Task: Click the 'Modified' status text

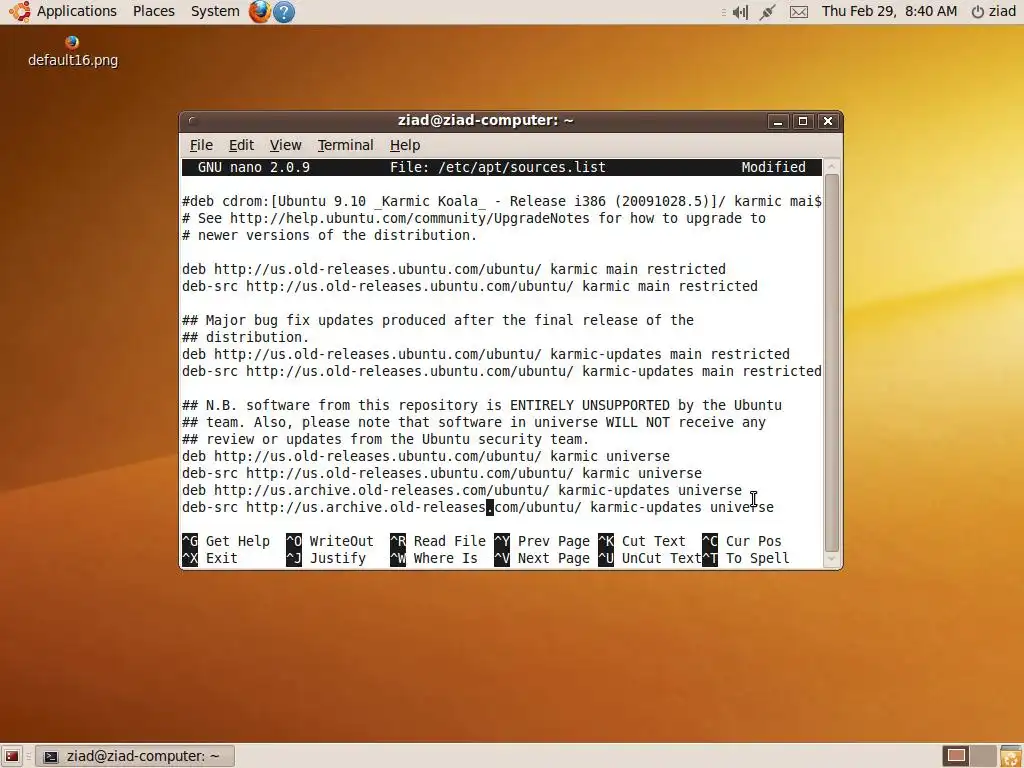Action: [x=773, y=167]
